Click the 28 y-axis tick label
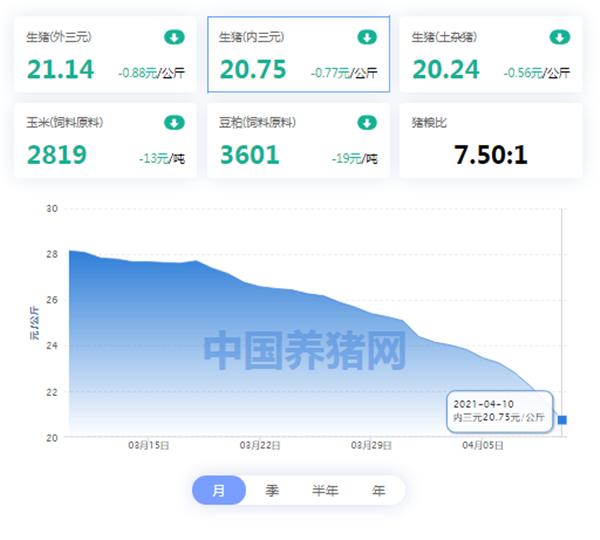The width and height of the screenshot is (600, 540). (52, 254)
